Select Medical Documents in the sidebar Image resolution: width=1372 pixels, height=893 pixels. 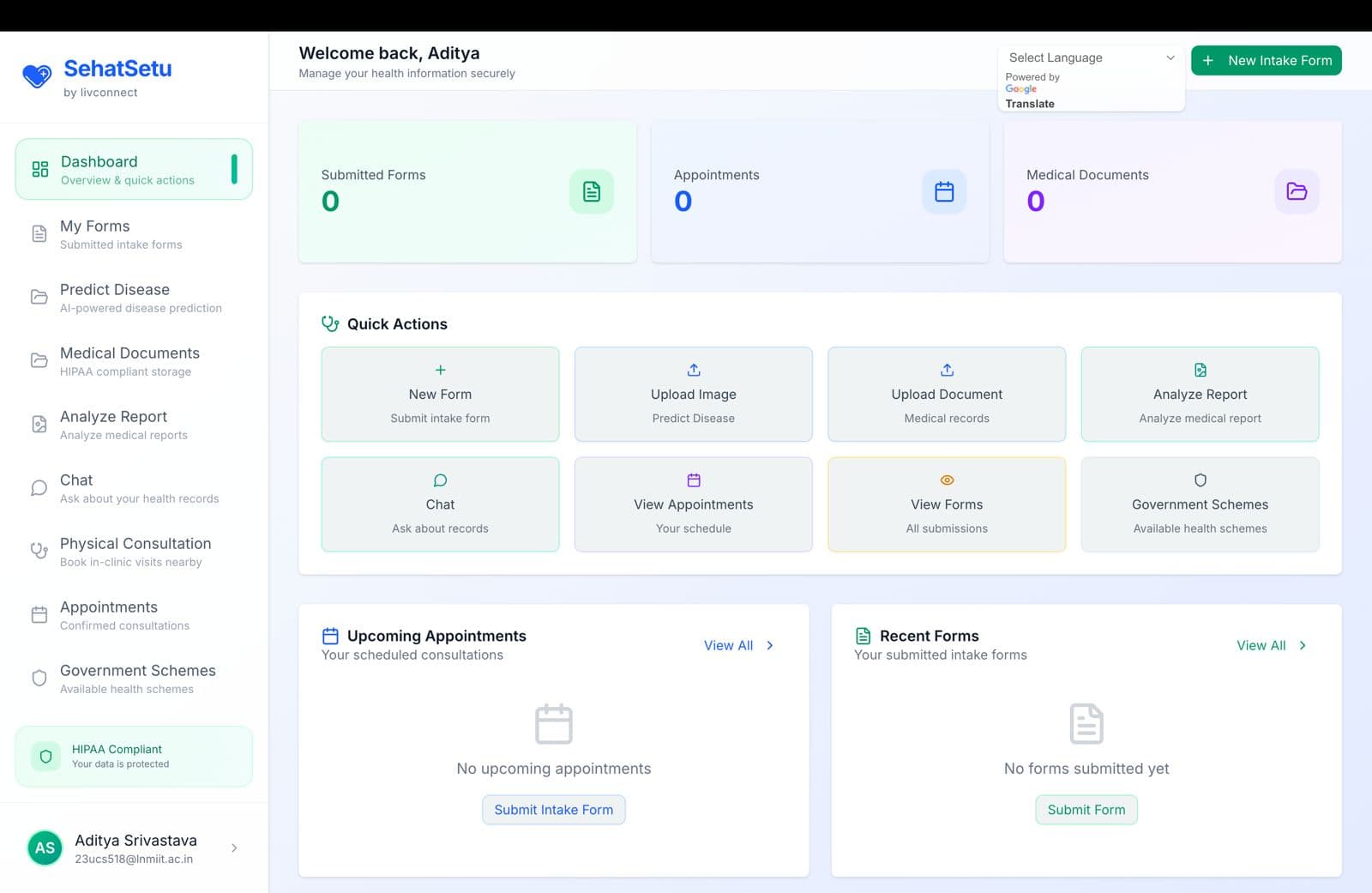134,360
